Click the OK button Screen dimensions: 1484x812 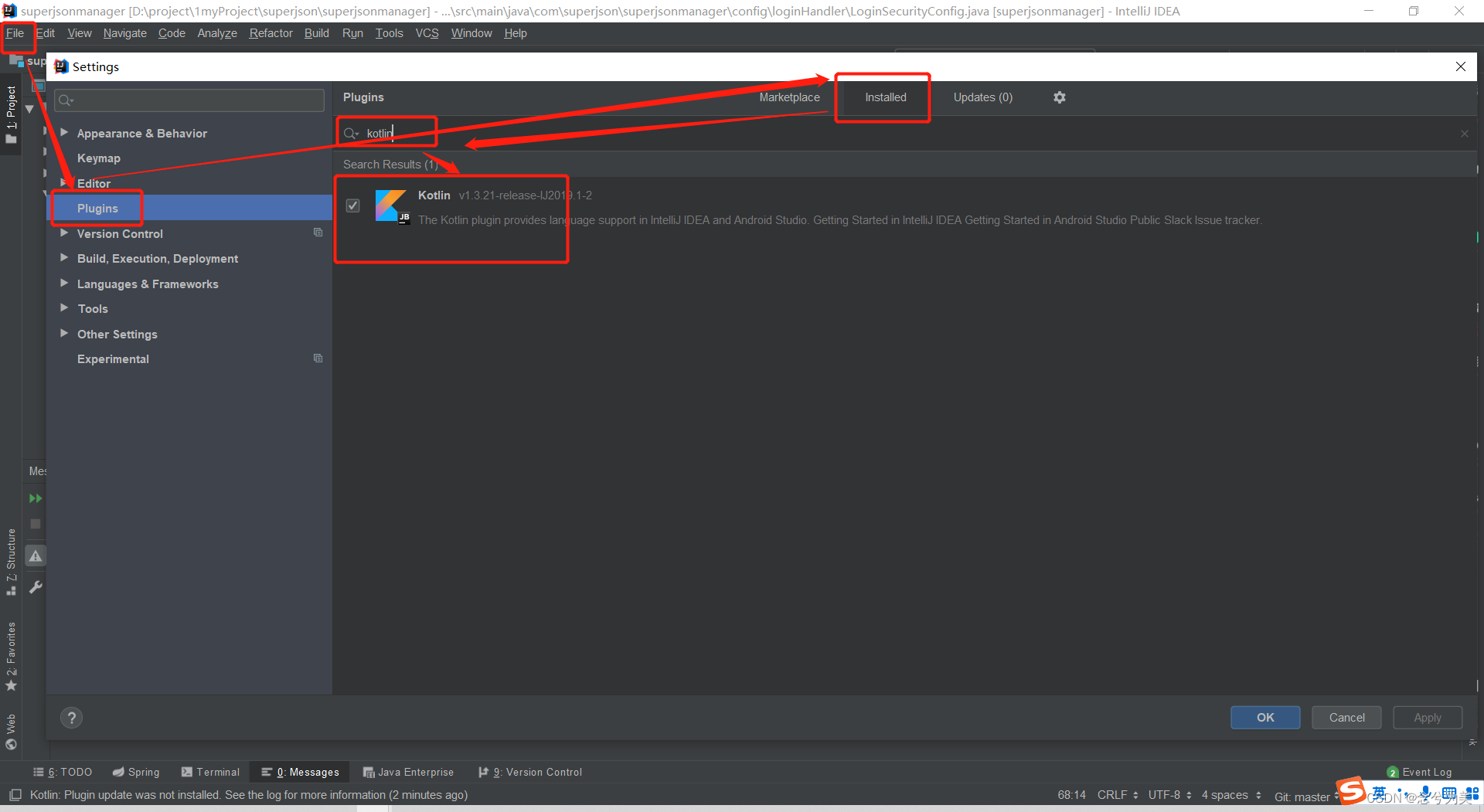(1264, 717)
